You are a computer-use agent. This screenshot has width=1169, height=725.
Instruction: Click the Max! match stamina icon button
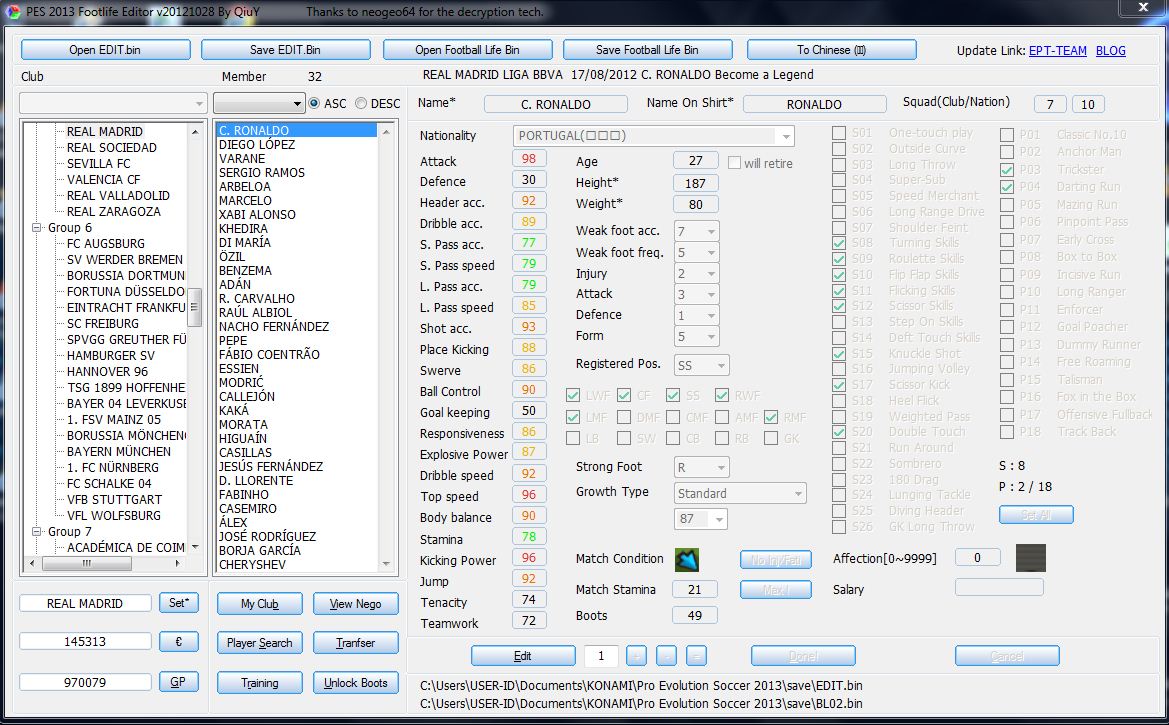[775, 589]
